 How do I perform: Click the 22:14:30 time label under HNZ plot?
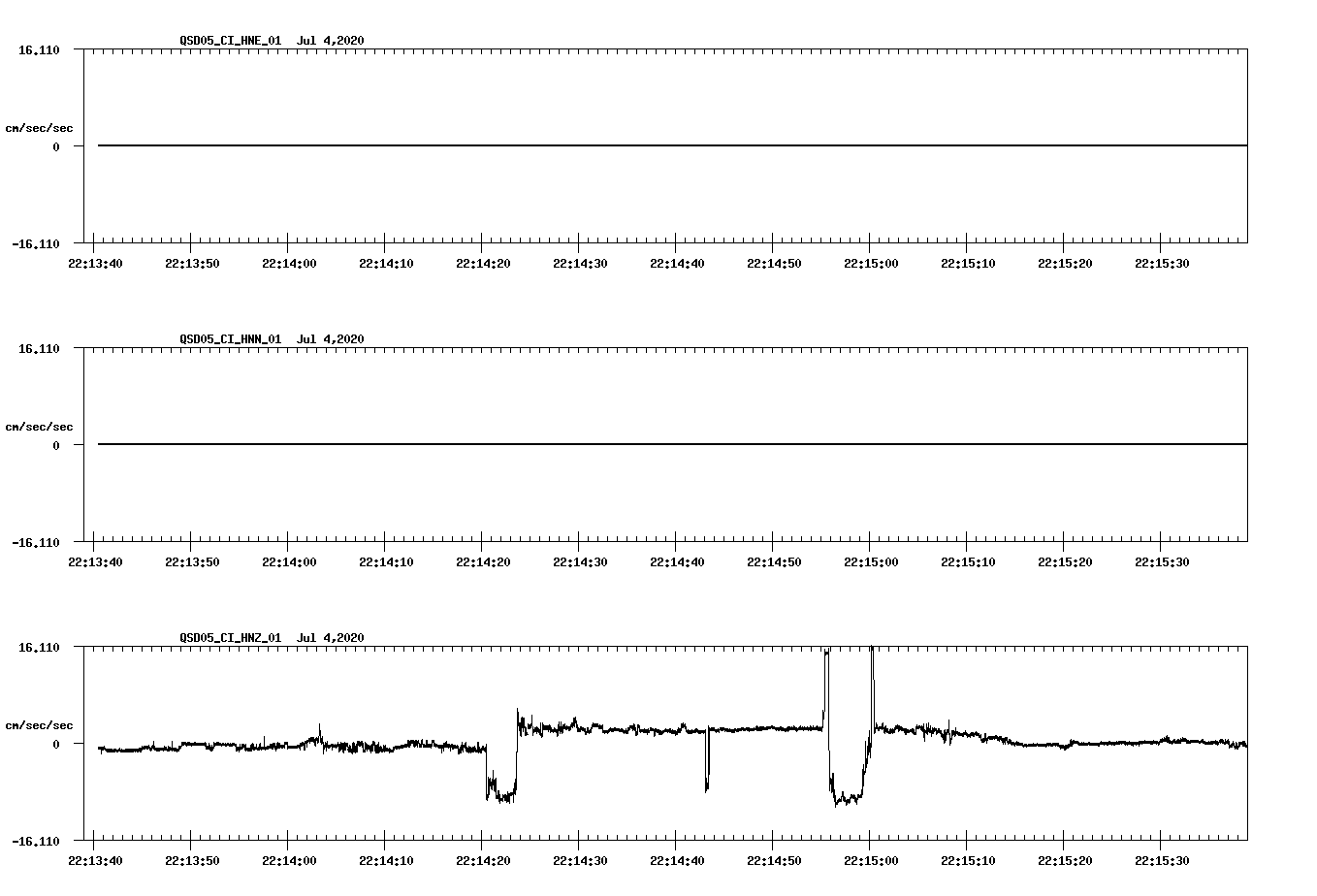pyautogui.click(x=580, y=860)
